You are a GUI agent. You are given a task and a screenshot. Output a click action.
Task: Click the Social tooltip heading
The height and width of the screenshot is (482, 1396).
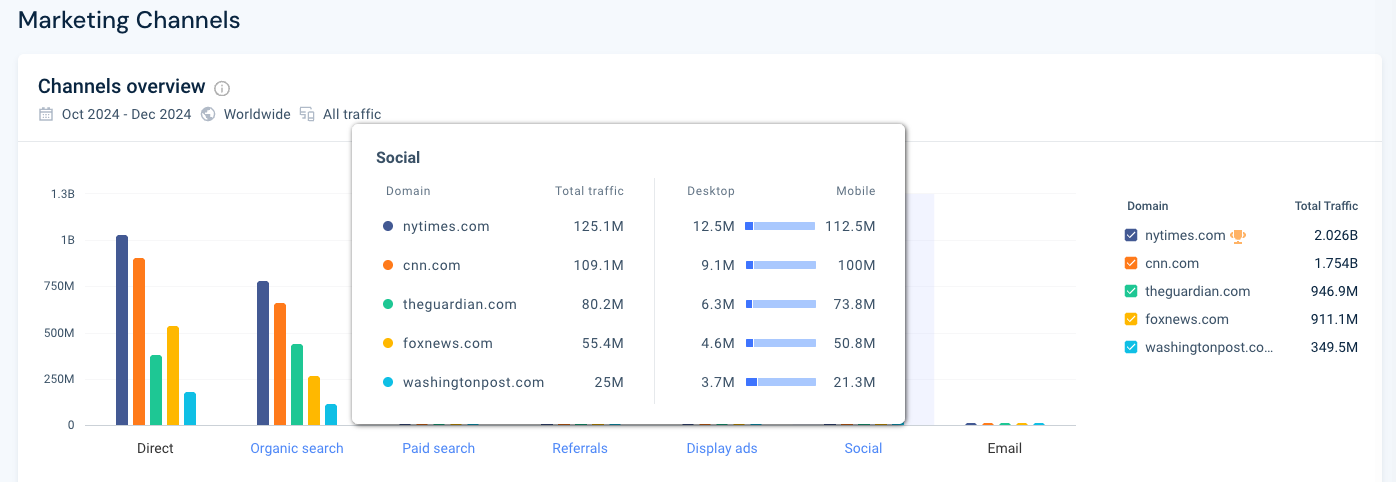point(398,158)
